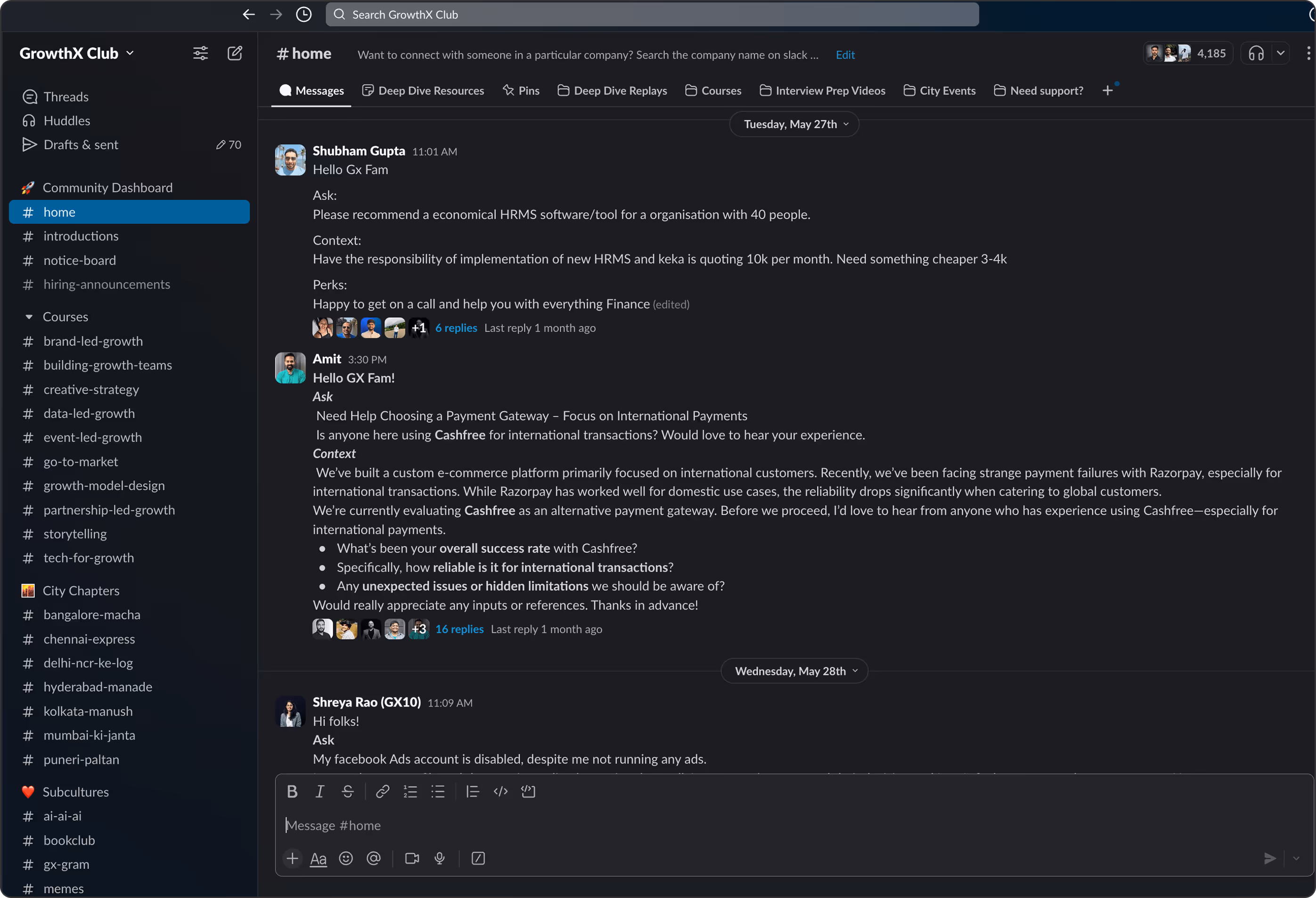Toggle italic formatting in composer

pos(320,791)
